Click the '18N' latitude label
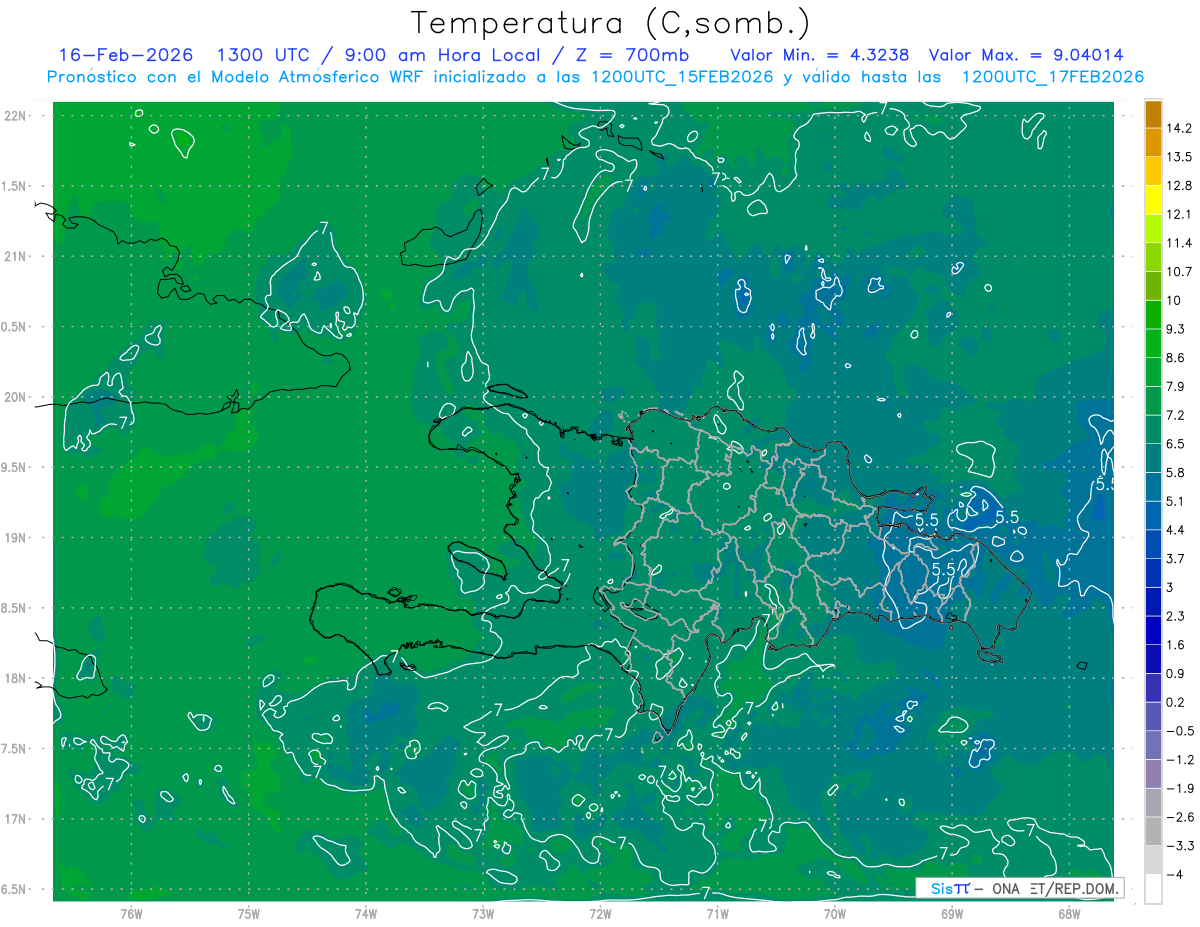The height and width of the screenshot is (927, 1200). tap(17, 679)
